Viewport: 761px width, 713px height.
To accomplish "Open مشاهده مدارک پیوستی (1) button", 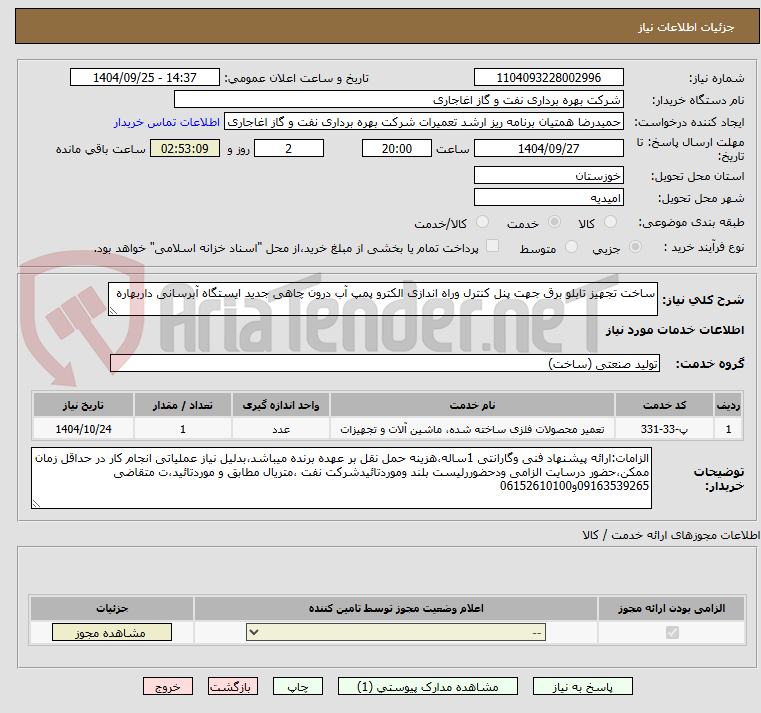I will click(428, 686).
